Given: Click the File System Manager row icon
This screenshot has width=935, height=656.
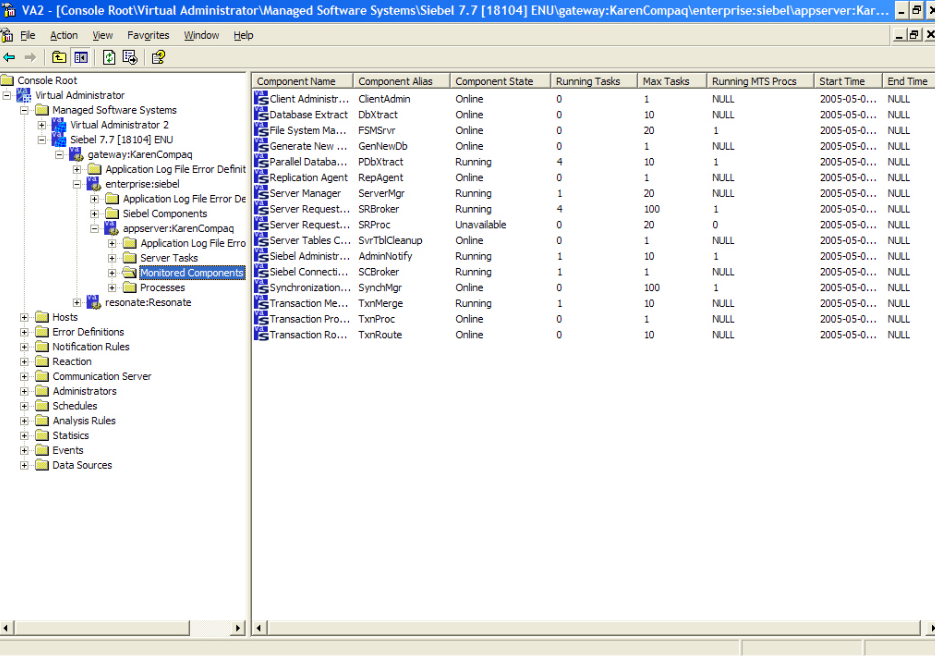Looking at the screenshot, I should pos(261,130).
